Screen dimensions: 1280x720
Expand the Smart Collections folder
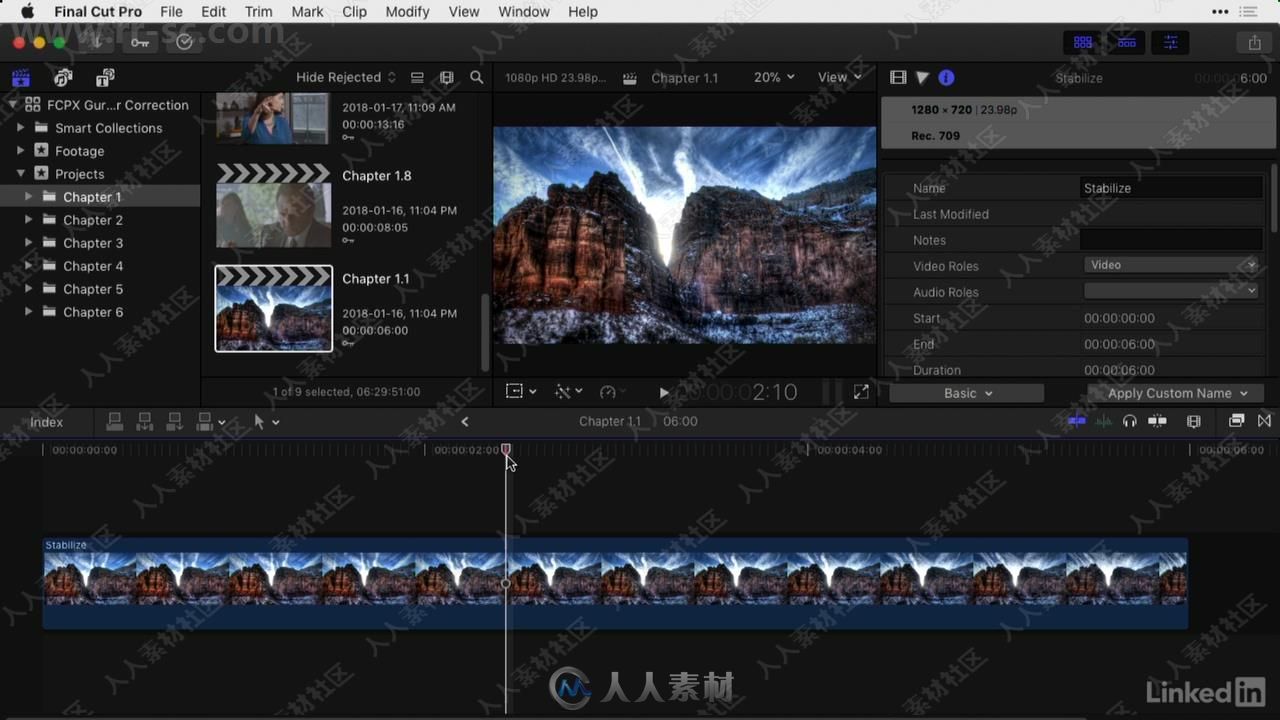pos(21,128)
